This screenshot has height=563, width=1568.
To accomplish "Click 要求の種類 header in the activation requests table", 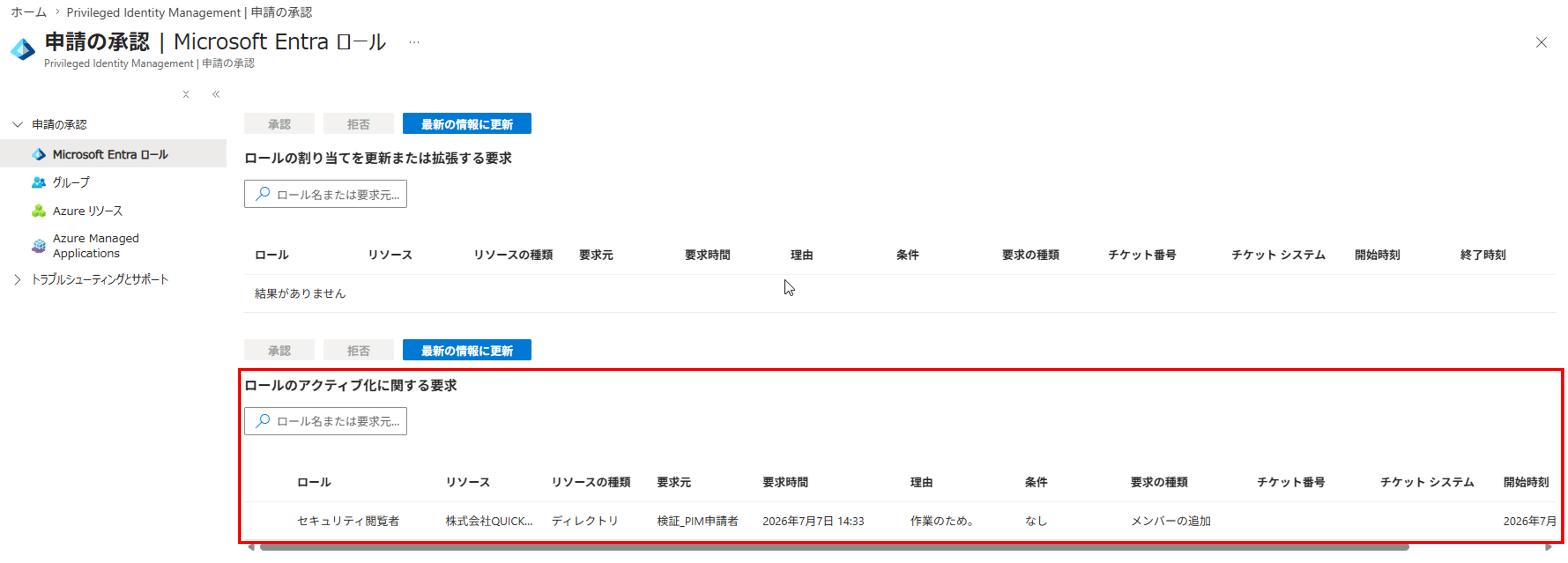I will coord(1159,482).
